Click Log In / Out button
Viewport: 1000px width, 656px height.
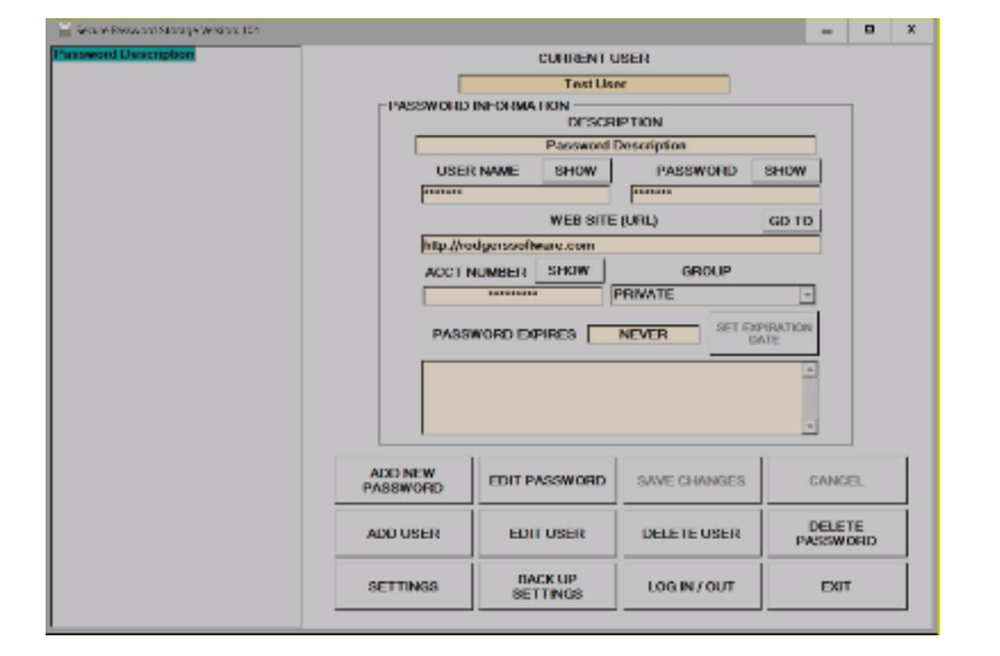click(x=691, y=587)
